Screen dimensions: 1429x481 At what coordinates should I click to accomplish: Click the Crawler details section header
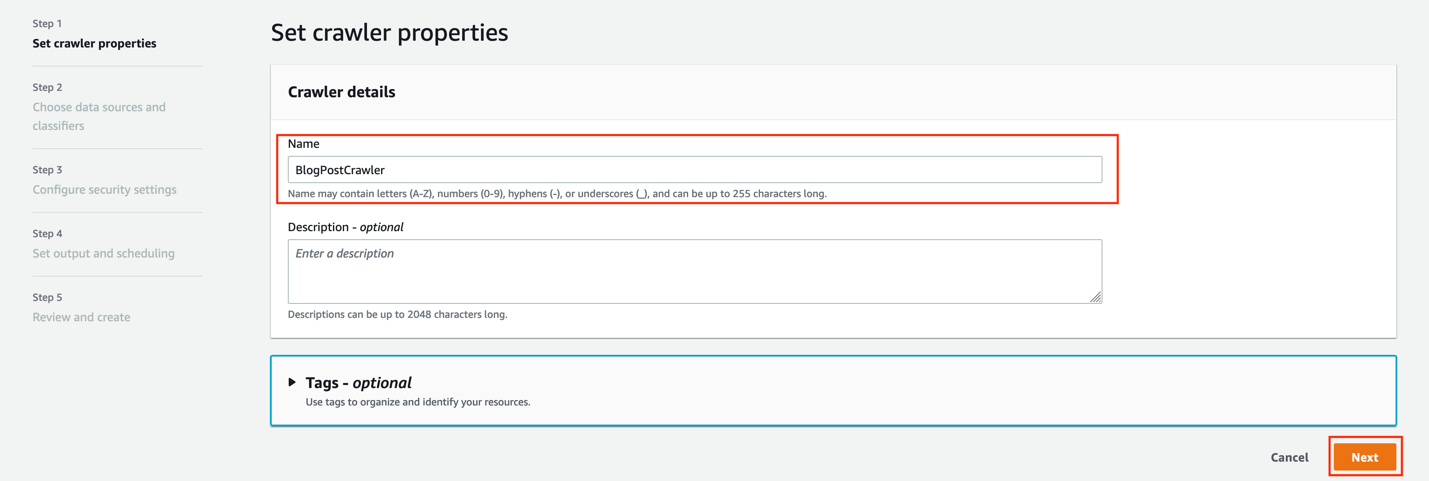(341, 92)
